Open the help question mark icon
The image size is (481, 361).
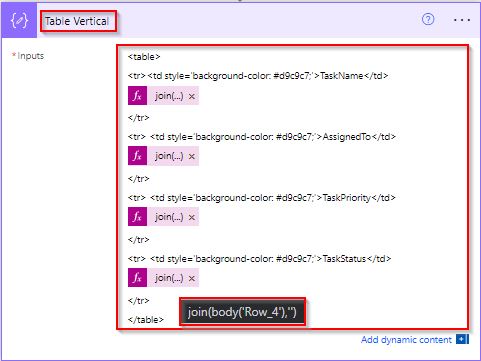(x=428, y=19)
